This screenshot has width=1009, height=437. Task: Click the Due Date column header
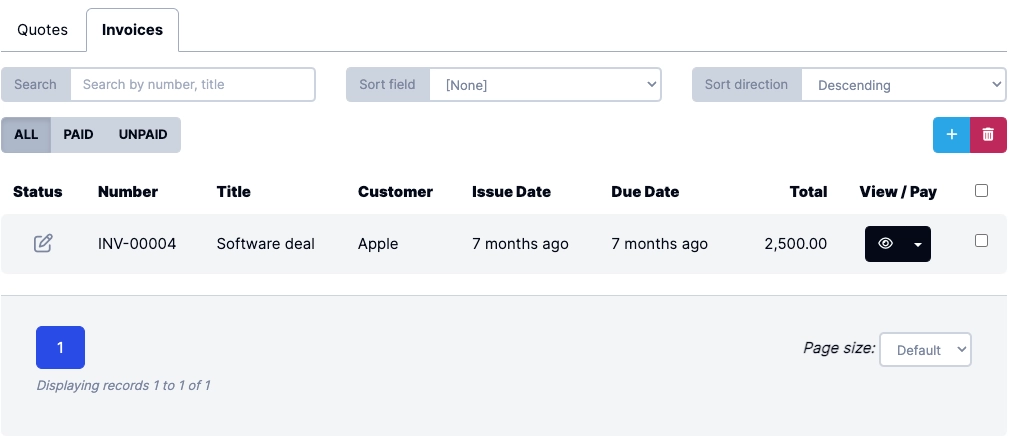click(645, 192)
